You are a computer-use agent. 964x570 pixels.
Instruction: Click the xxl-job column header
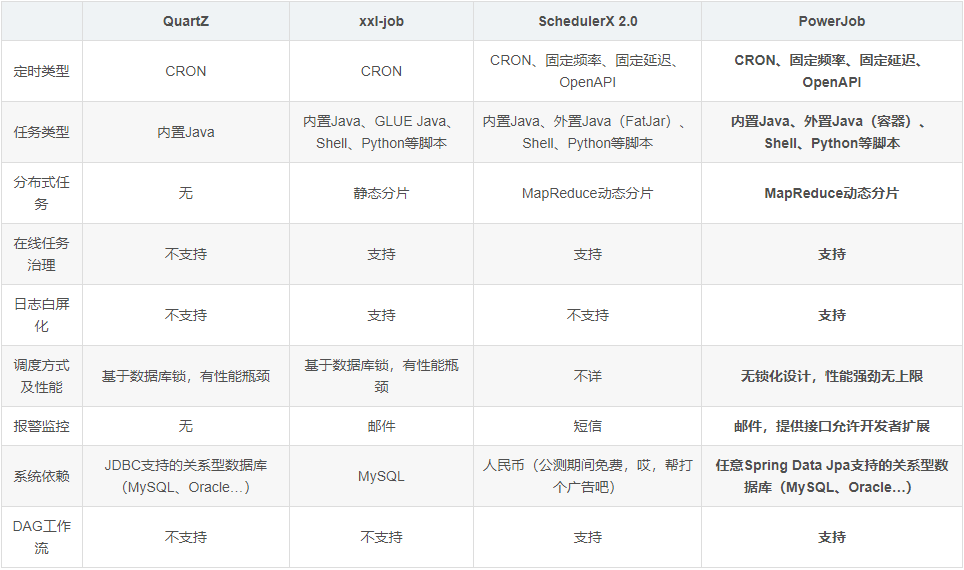tap(381, 22)
